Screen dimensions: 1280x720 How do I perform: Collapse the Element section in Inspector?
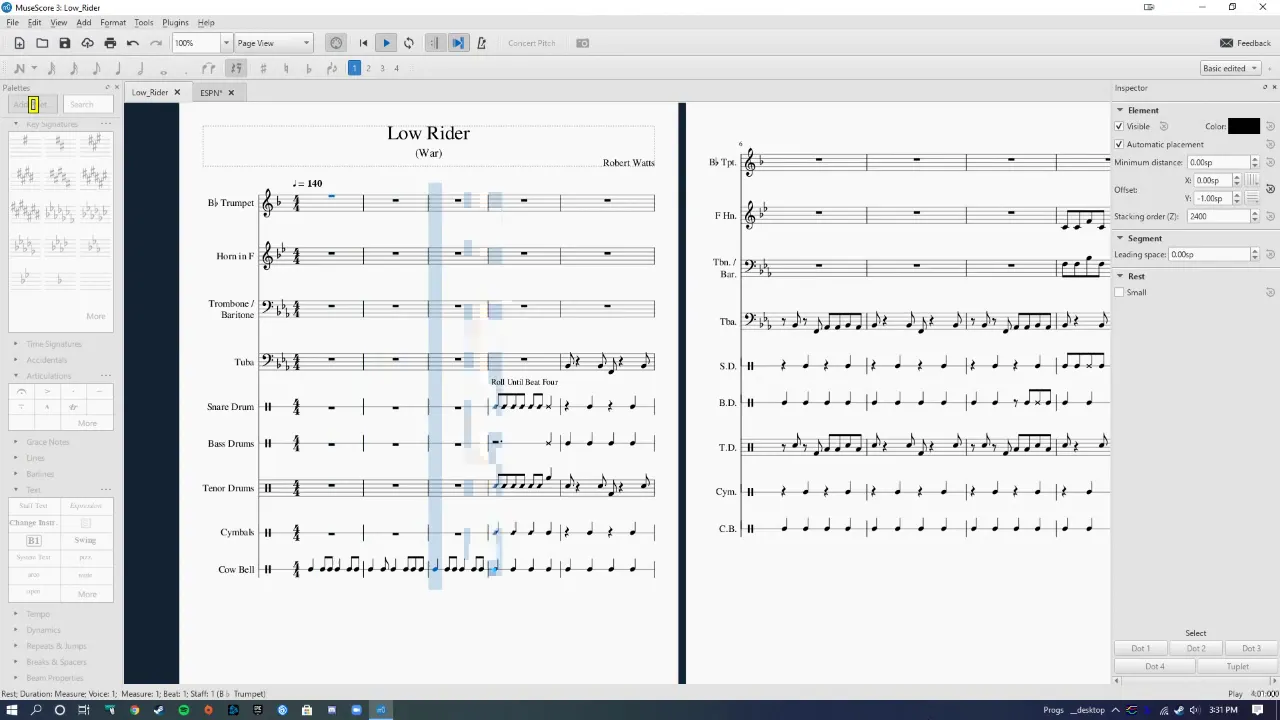tap(1121, 110)
